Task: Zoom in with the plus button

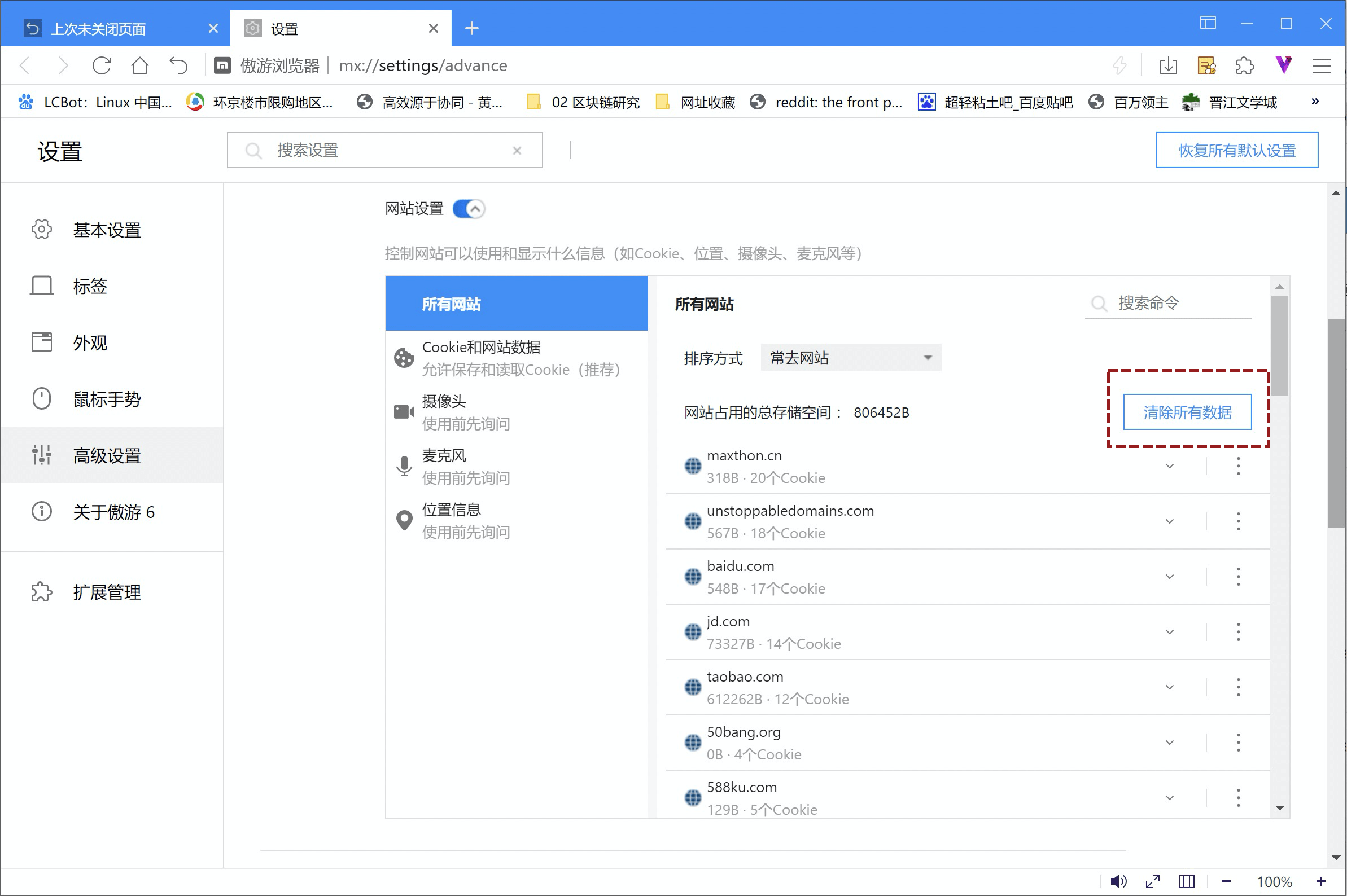Action: [1320, 881]
